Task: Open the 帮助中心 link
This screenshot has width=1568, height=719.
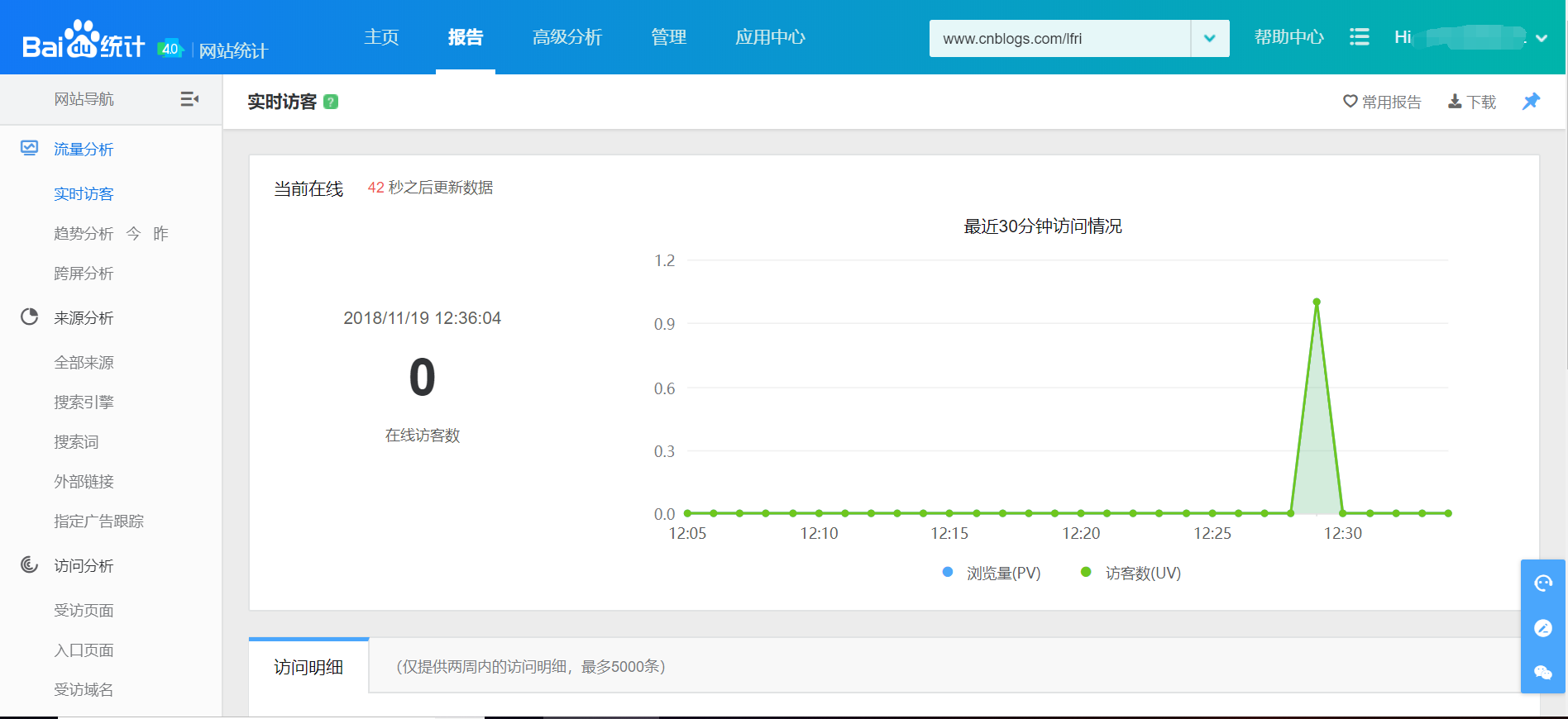Action: [1288, 37]
